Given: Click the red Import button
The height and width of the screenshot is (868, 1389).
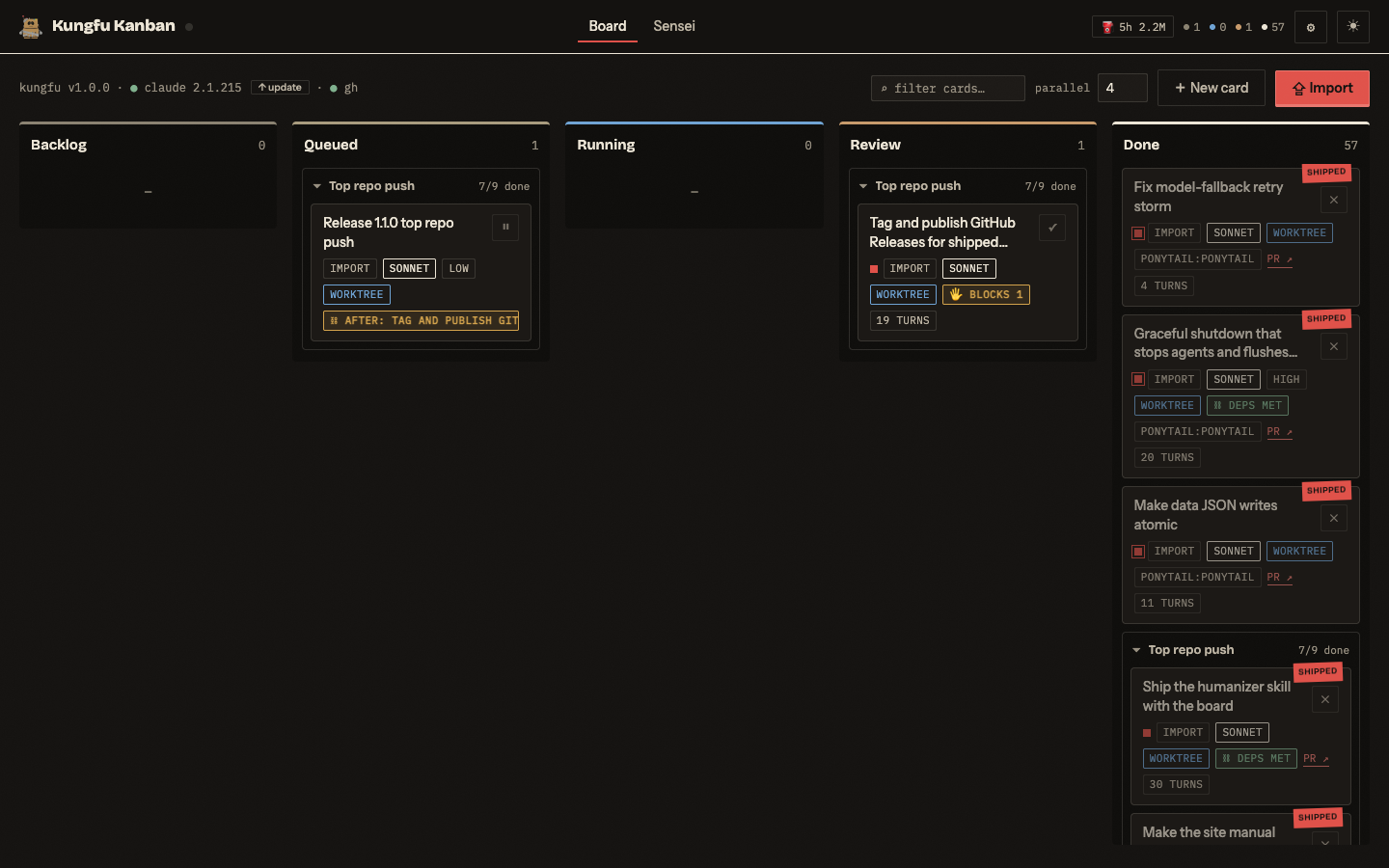Looking at the screenshot, I should (1322, 88).
